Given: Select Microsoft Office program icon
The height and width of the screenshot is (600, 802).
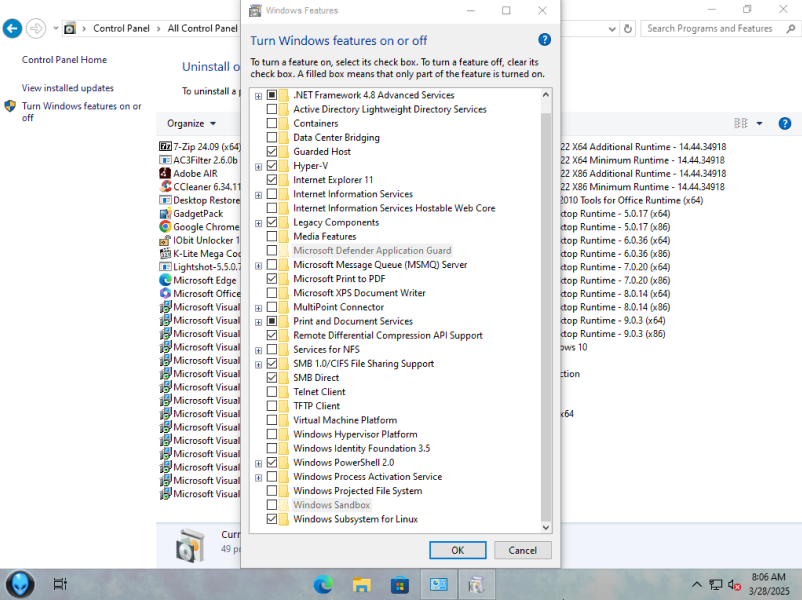Looking at the screenshot, I should [x=165, y=294].
